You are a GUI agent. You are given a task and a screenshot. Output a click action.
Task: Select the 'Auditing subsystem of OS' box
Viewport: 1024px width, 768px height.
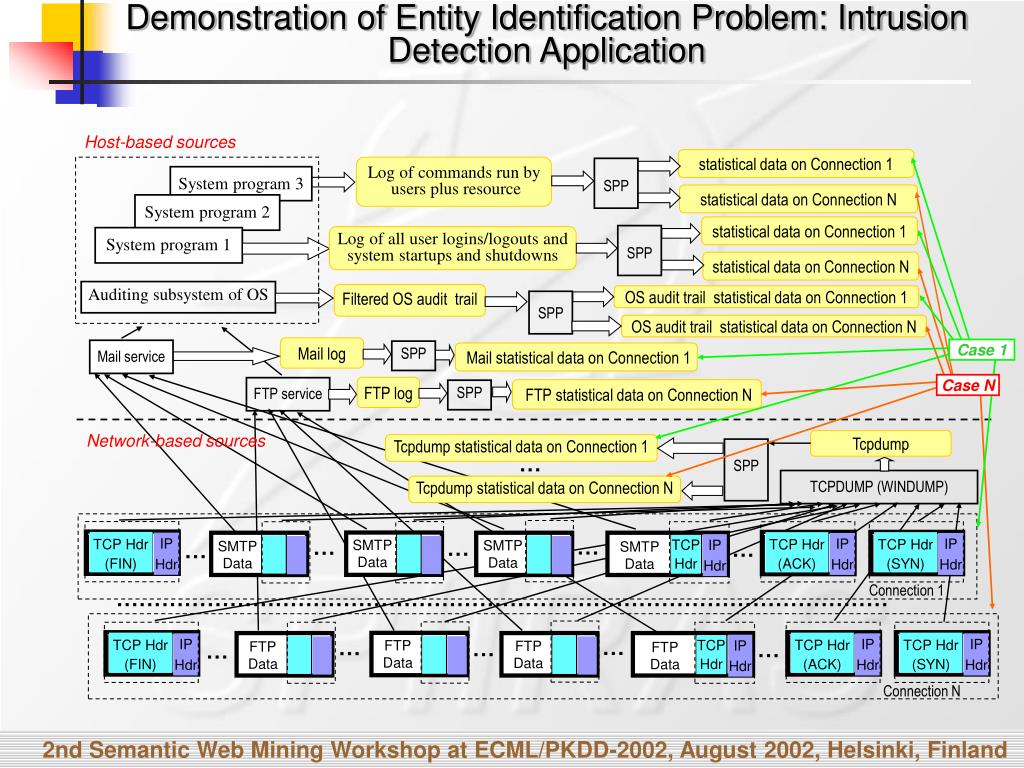pyautogui.click(x=178, y=296)
